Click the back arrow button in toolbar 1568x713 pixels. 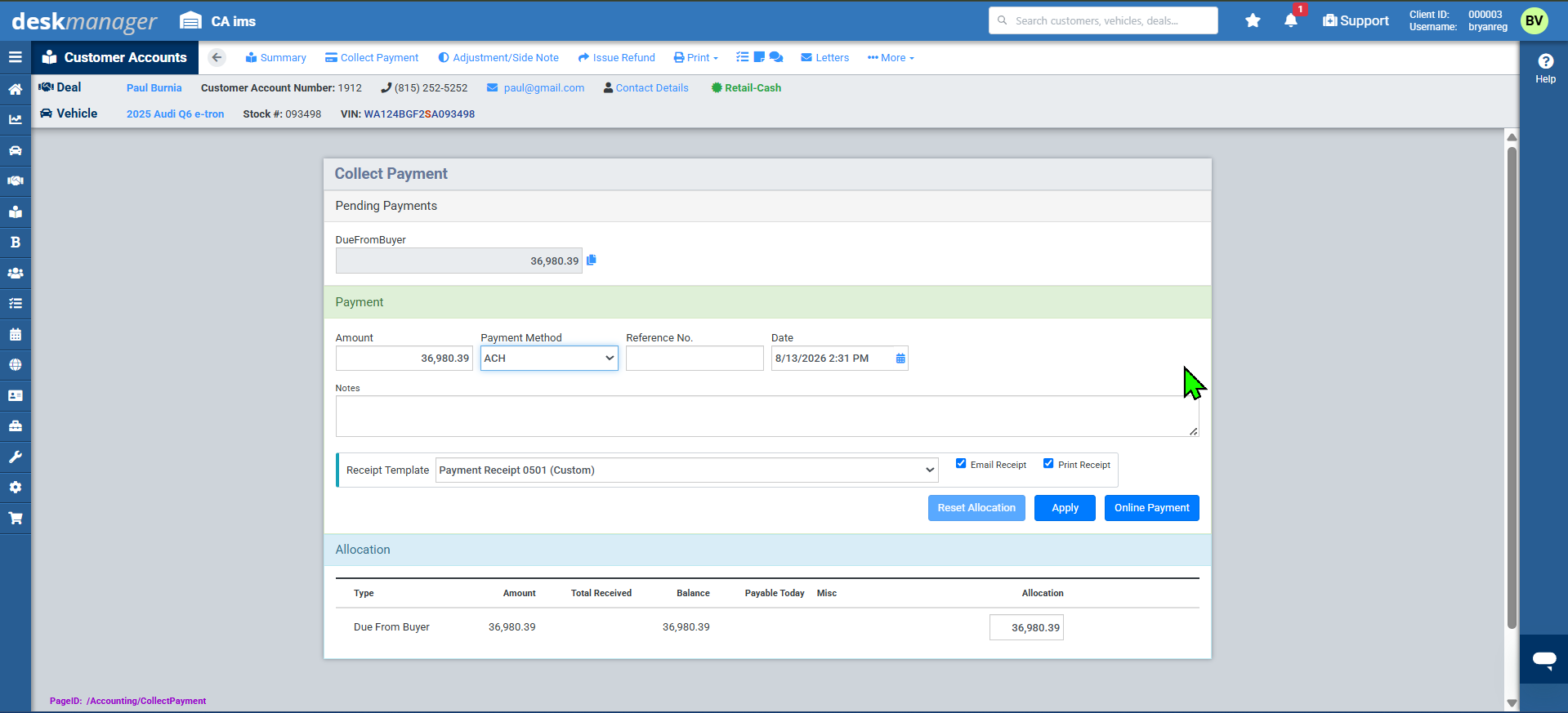click(217, 57)
